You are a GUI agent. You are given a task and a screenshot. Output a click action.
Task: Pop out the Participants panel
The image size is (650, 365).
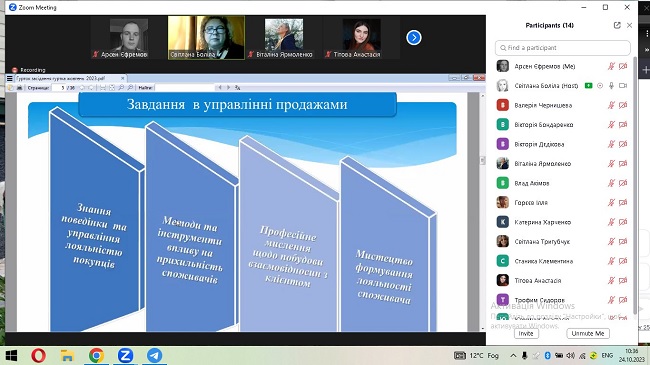tap(617, 25)
